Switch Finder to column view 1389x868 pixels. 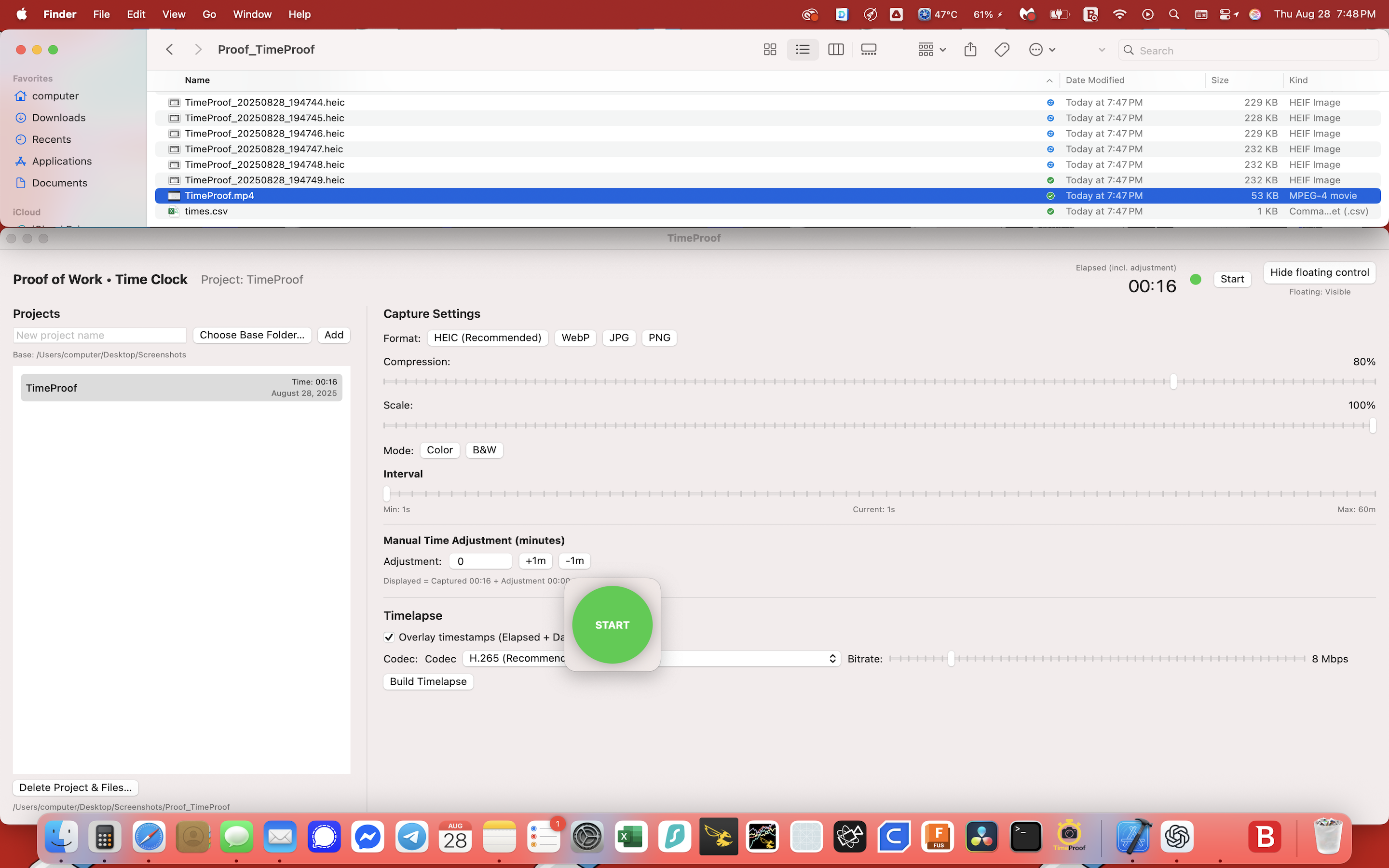click(x=836, y=50)
